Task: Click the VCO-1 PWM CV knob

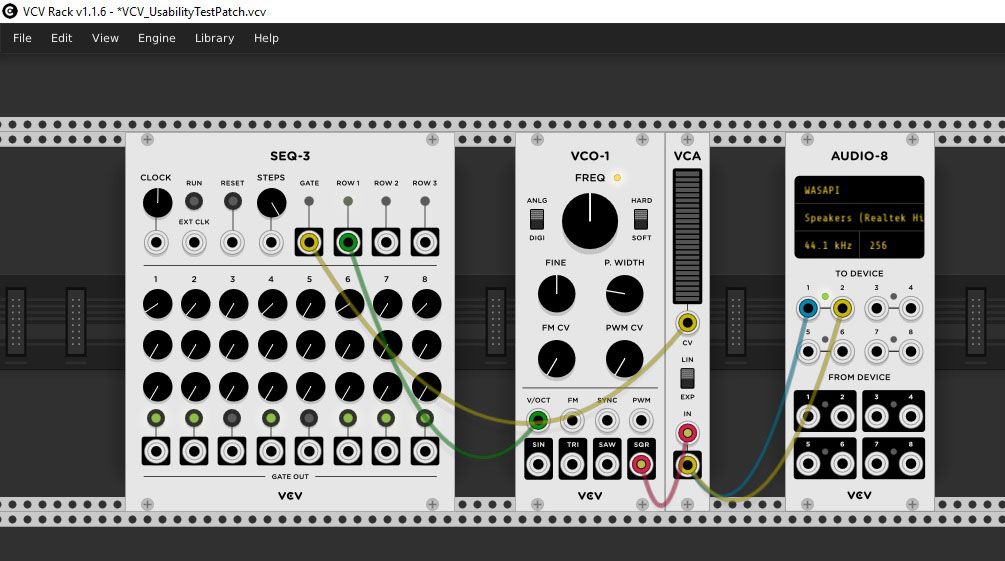Action: [x=624, y=358]
